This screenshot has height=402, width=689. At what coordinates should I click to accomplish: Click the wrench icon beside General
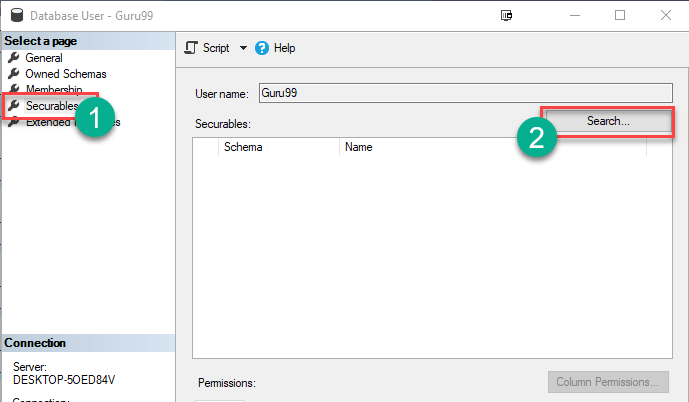(14, 58)
